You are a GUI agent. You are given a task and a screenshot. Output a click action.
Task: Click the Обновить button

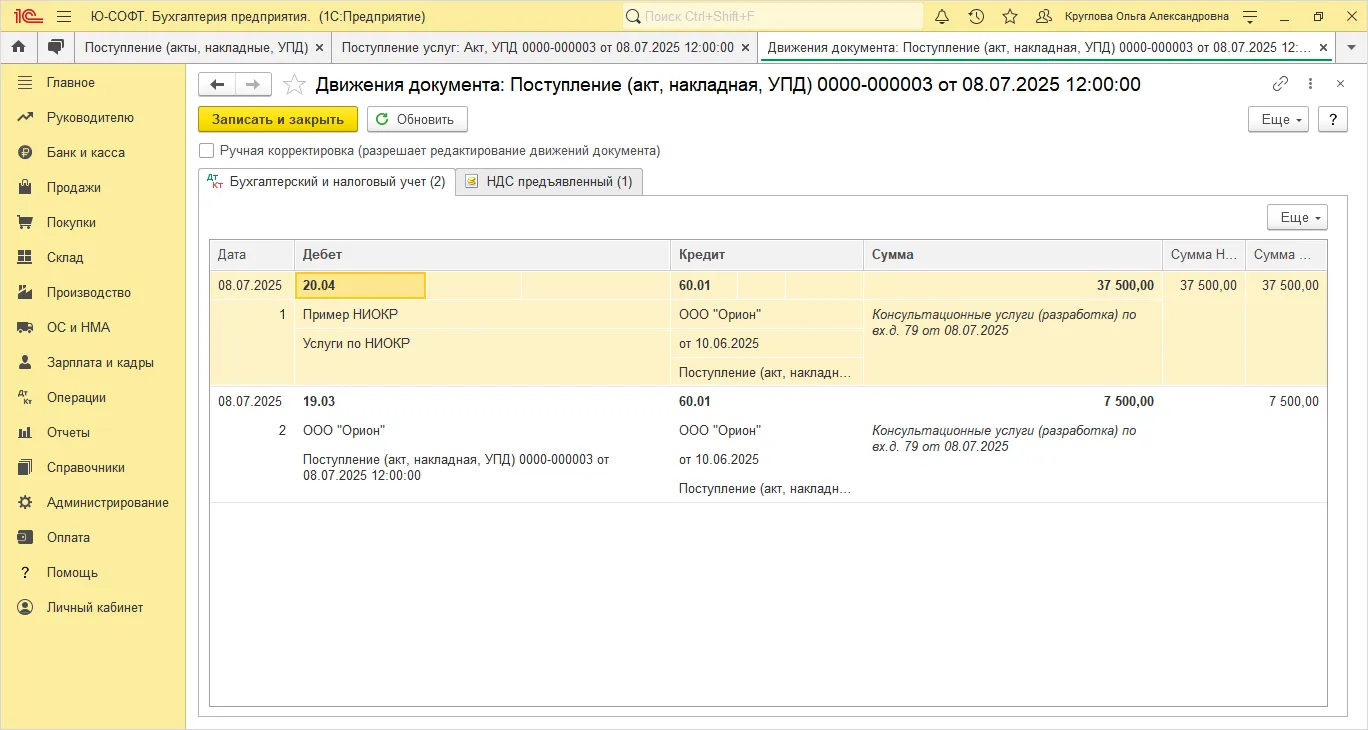tap(417, 119)
